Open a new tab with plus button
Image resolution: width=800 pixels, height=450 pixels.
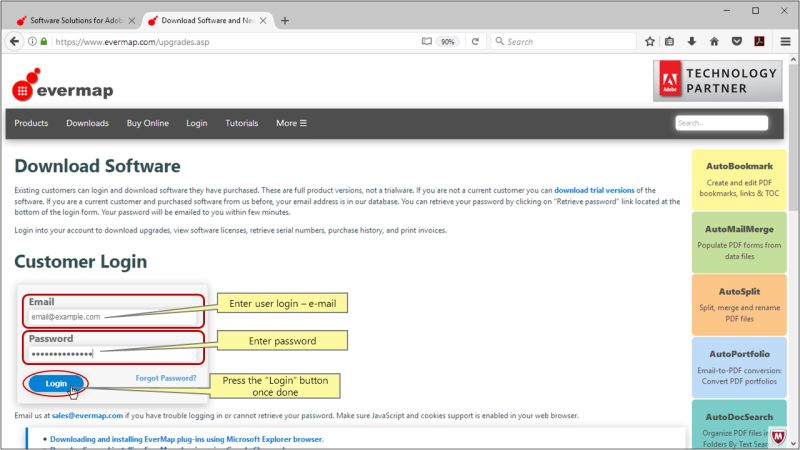click(x=285, y=20)
